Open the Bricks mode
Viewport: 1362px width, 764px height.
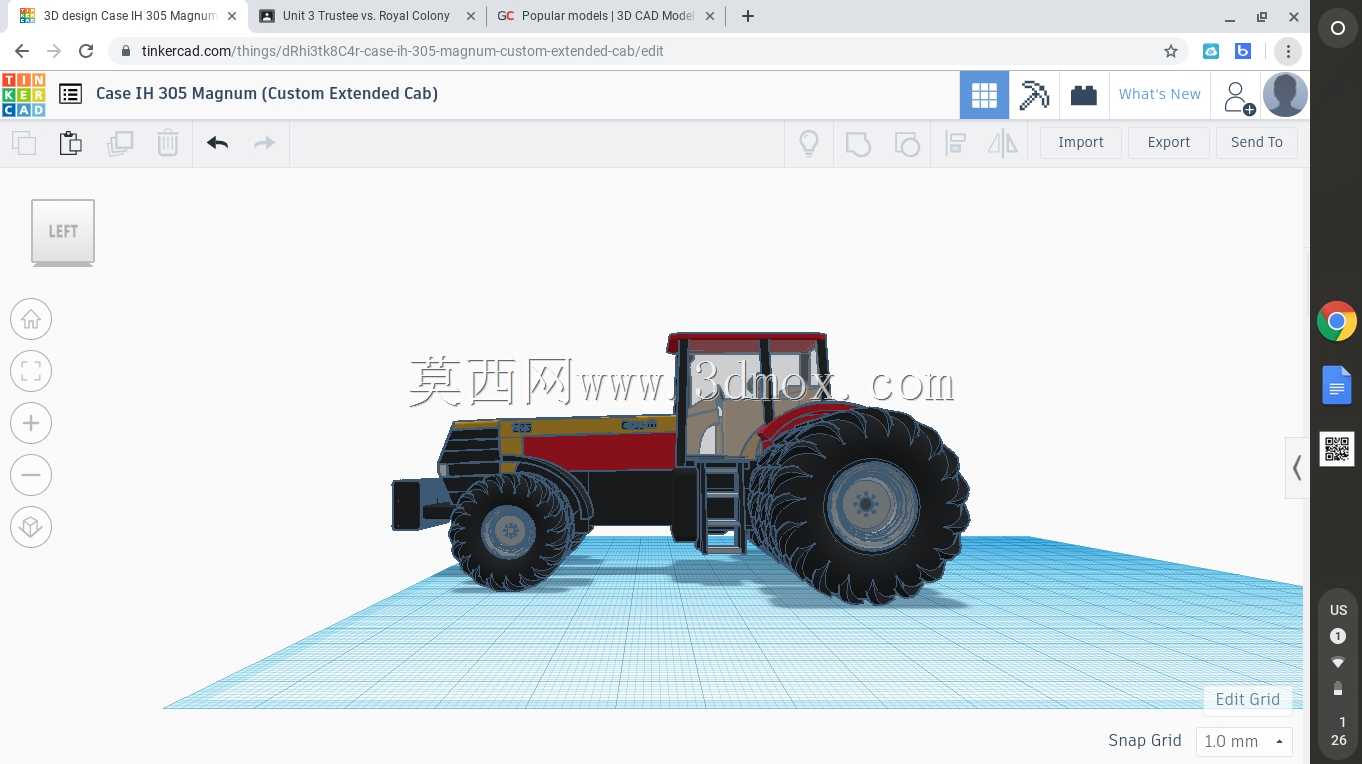click(1084, 95)
